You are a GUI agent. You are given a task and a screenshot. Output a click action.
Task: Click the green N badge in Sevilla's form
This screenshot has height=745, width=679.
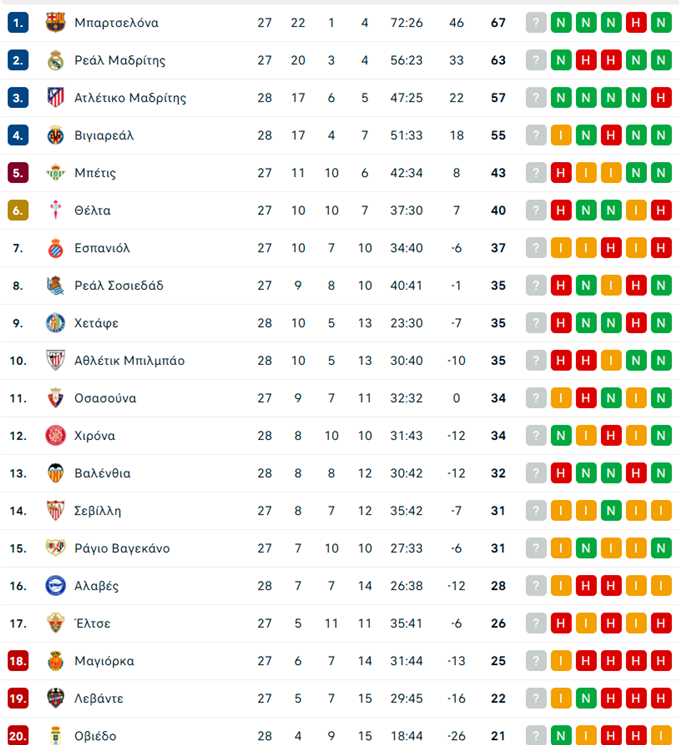coord(610,511)
